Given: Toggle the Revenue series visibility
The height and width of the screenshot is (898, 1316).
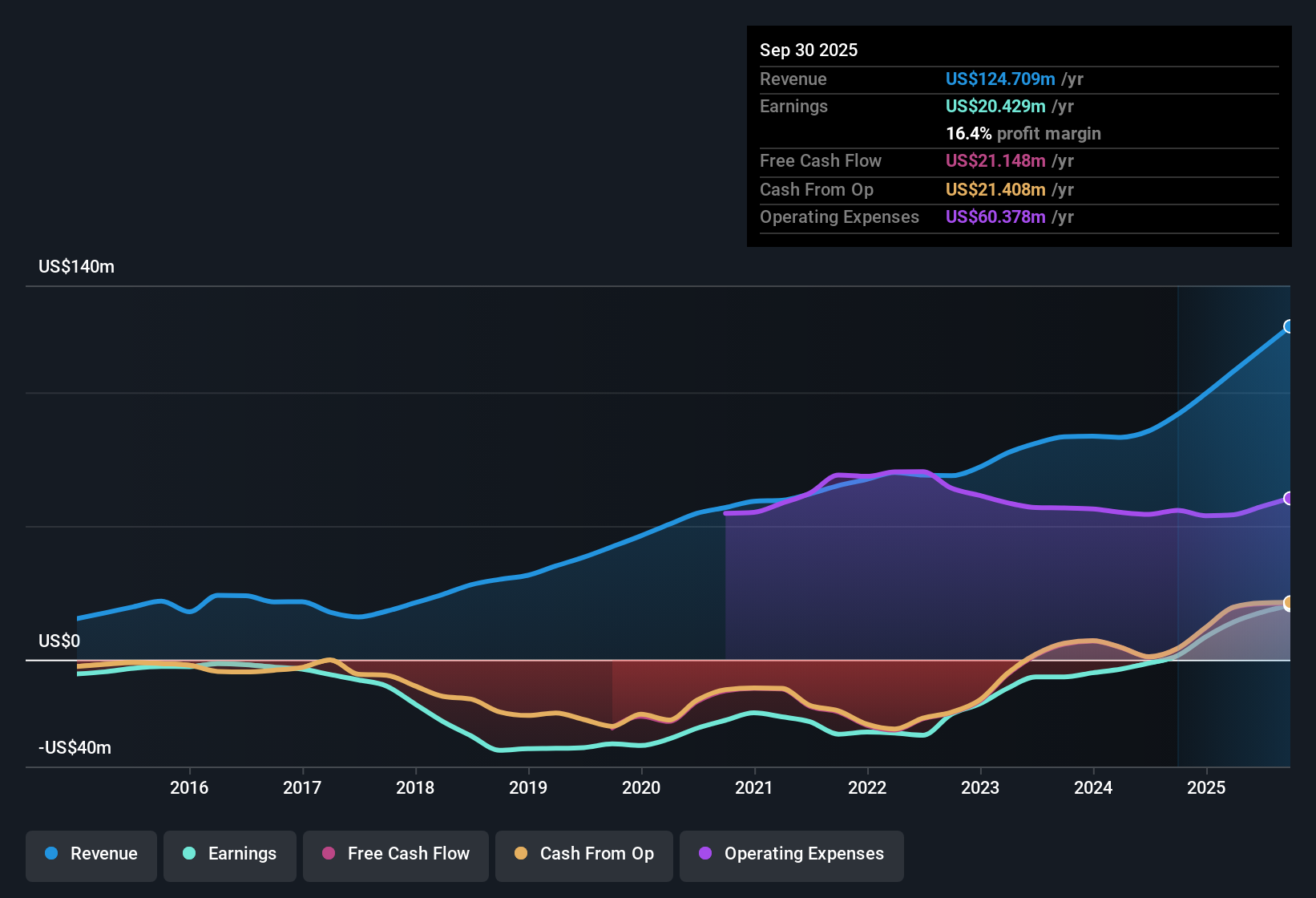Looking at the screenshot, I should pos(91,854).
